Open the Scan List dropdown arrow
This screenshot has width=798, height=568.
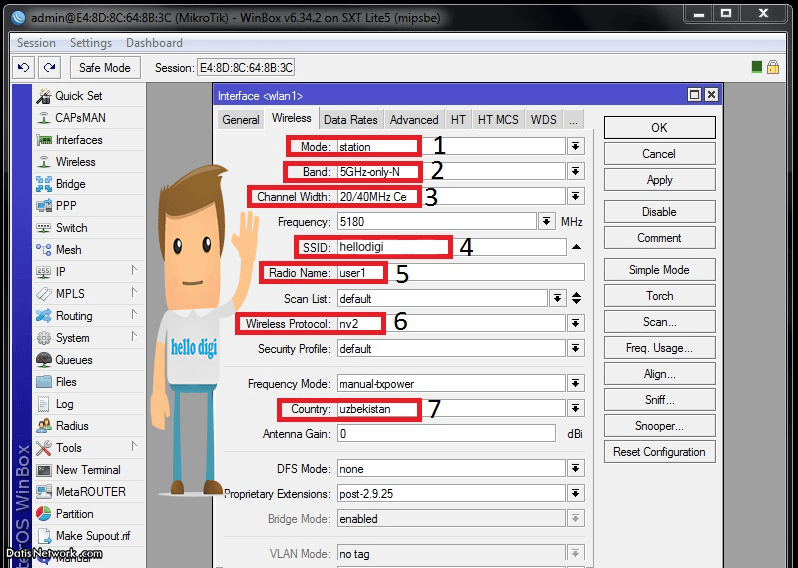pyautogui.click(x=557, y=298)
